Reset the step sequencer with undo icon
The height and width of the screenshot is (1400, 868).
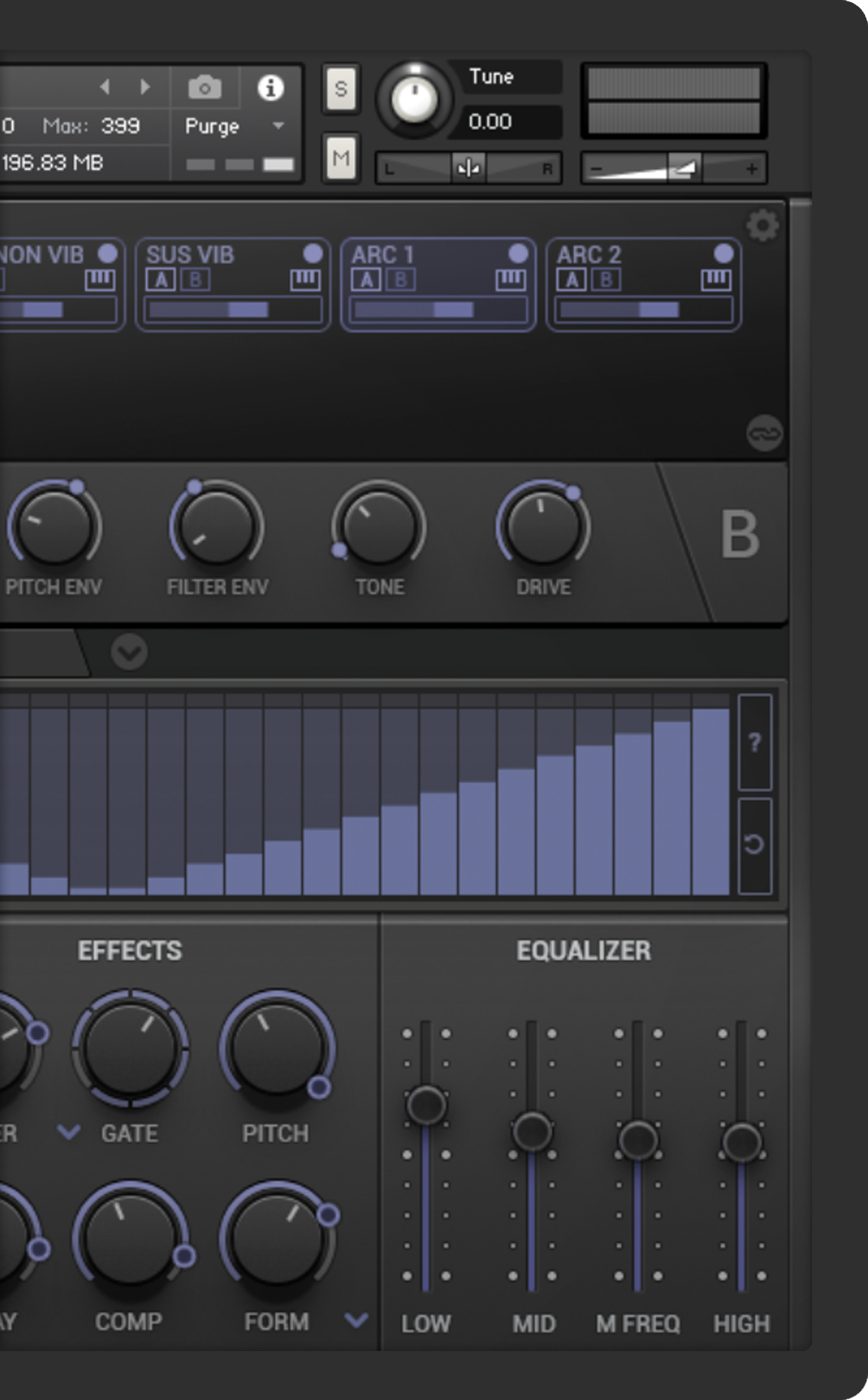755,845
